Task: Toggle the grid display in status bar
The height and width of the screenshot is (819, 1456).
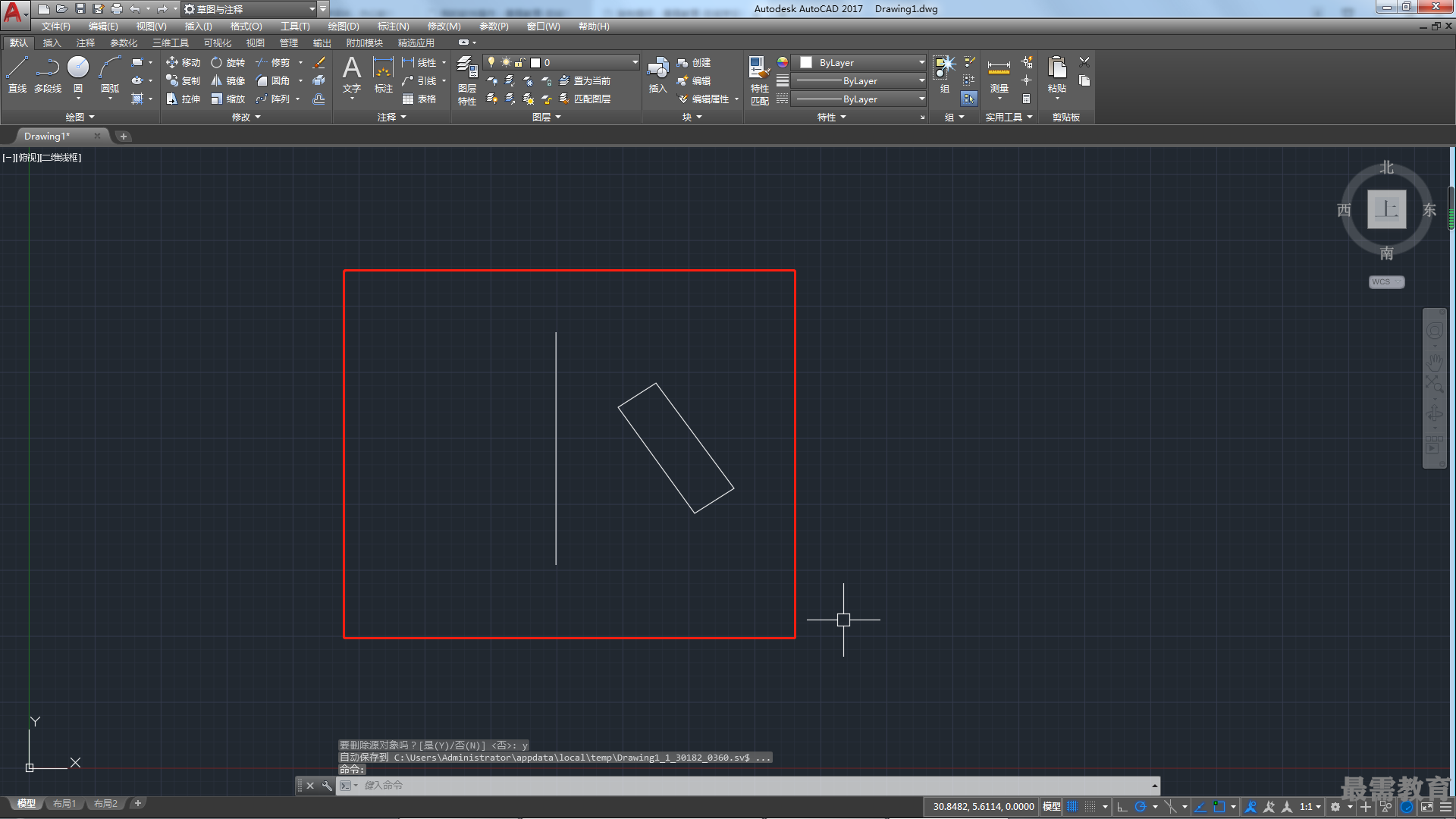Action: 1072,807
